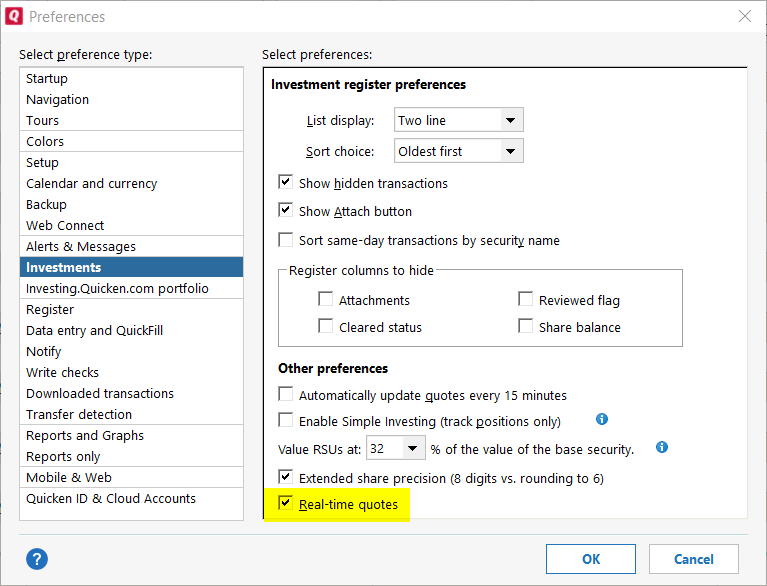Close the Preferences dialog with X

744,16
